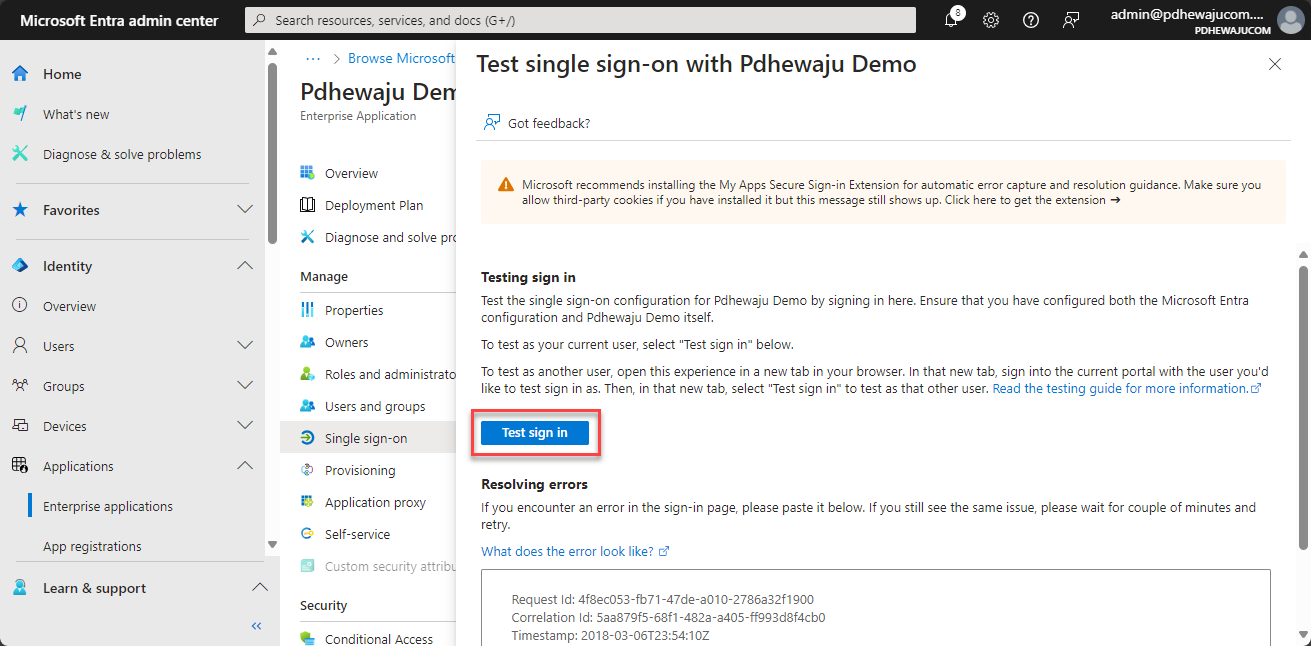Viewport: 1311px width, 646px height.
Task: Click the help question mark icon
Action: (1031, 20)
